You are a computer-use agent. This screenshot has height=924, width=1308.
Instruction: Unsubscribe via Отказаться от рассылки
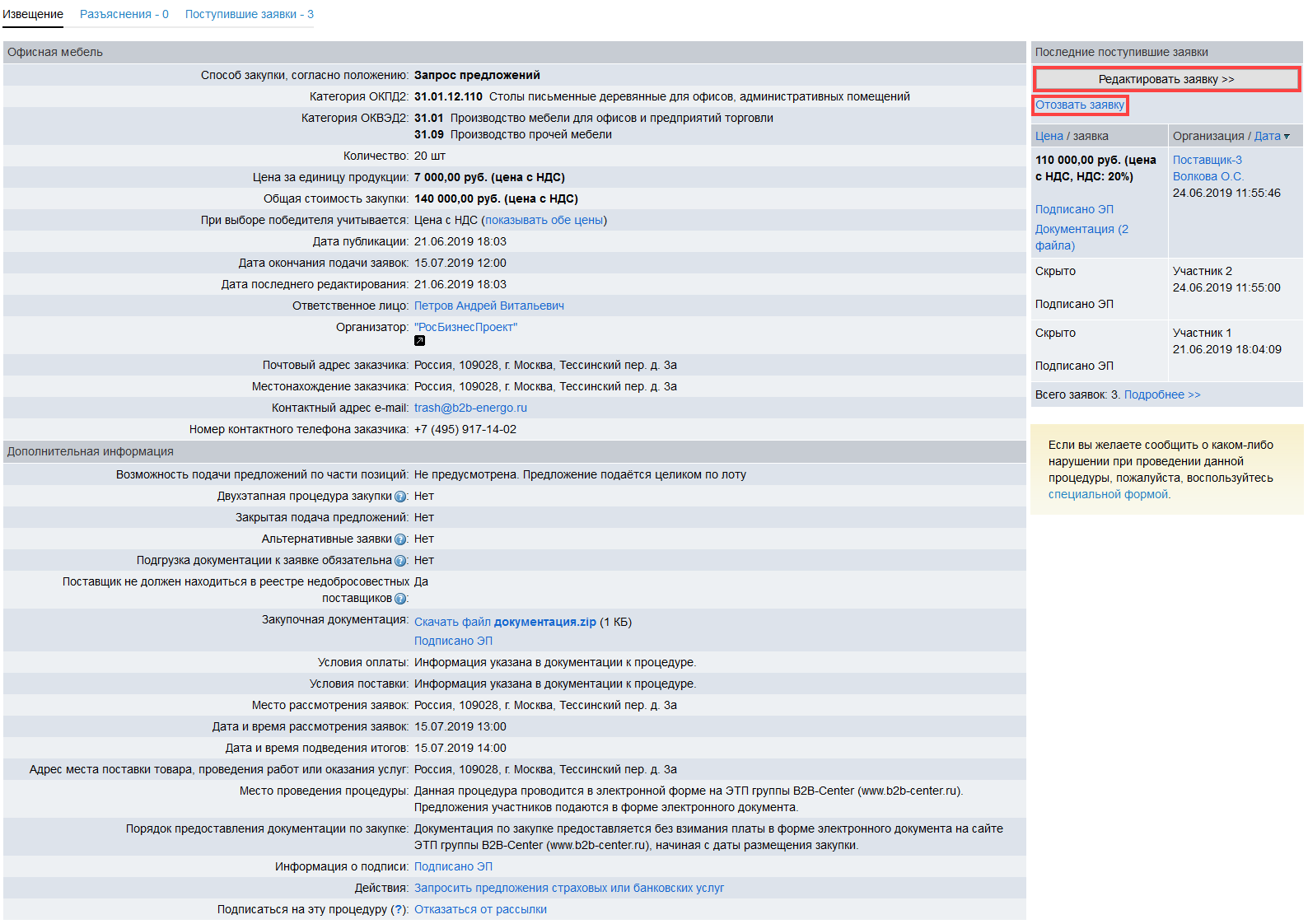pos(480,910)
